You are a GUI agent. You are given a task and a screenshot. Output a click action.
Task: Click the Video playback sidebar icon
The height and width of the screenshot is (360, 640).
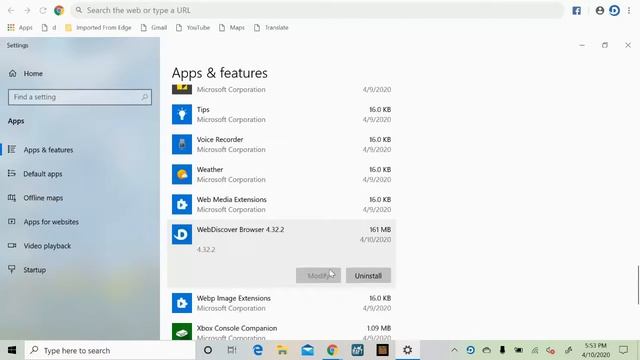(12, 246)
